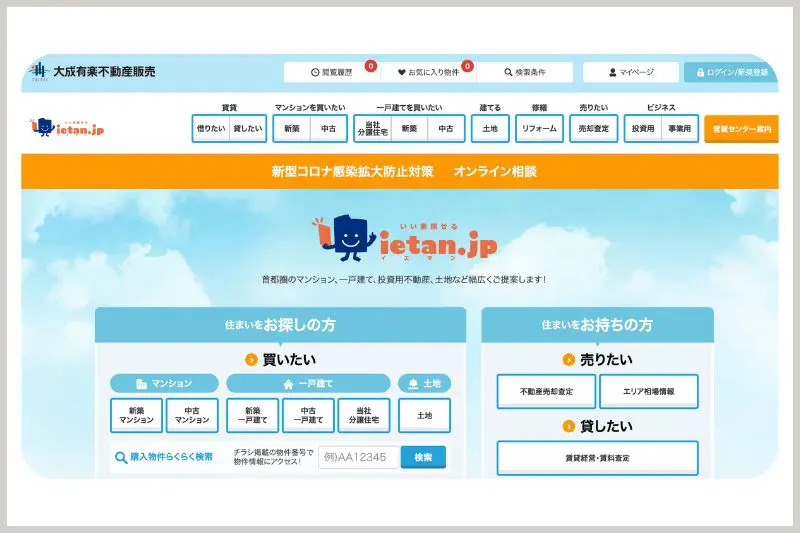Click blue 検索 button
Viewport: 800px width, 533px height.
(423, 457)
